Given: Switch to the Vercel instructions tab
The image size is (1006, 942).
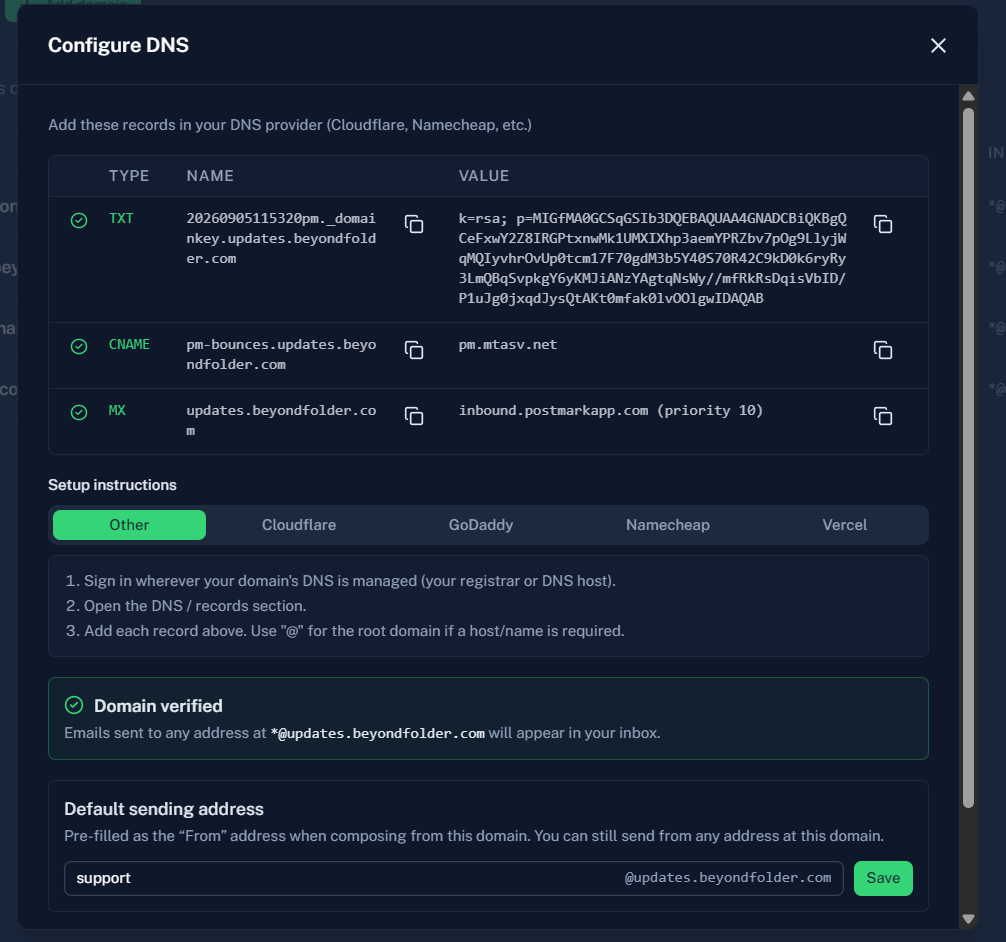Looking at the screenshot, I should (x=844, y=525).
